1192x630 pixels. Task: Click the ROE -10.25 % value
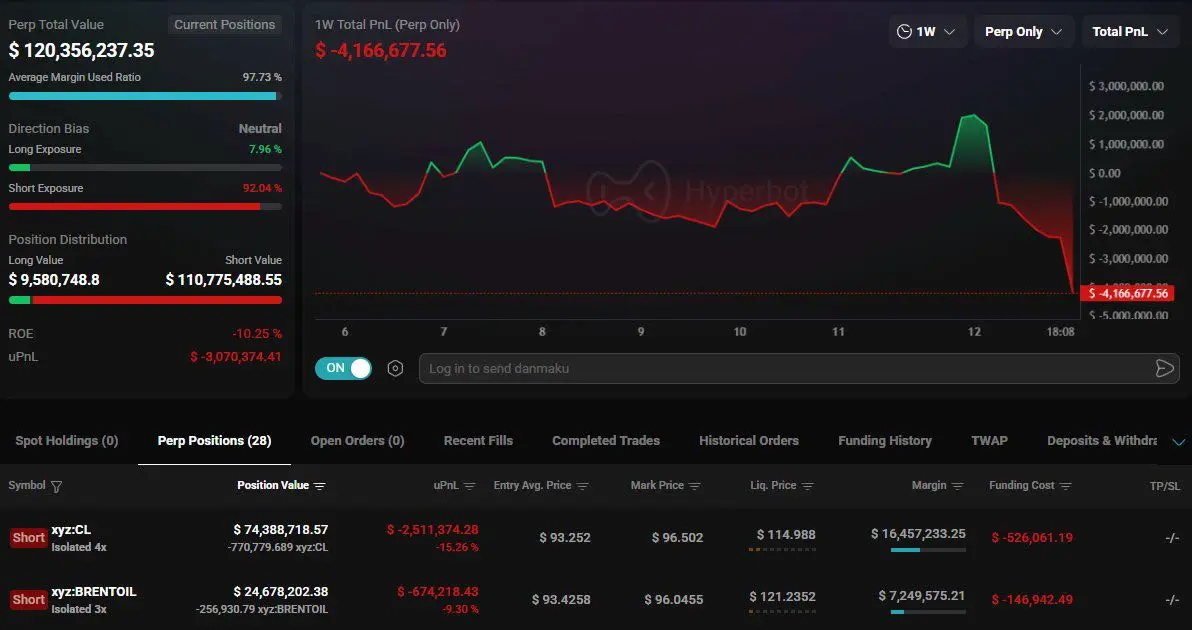coord(257,334)
